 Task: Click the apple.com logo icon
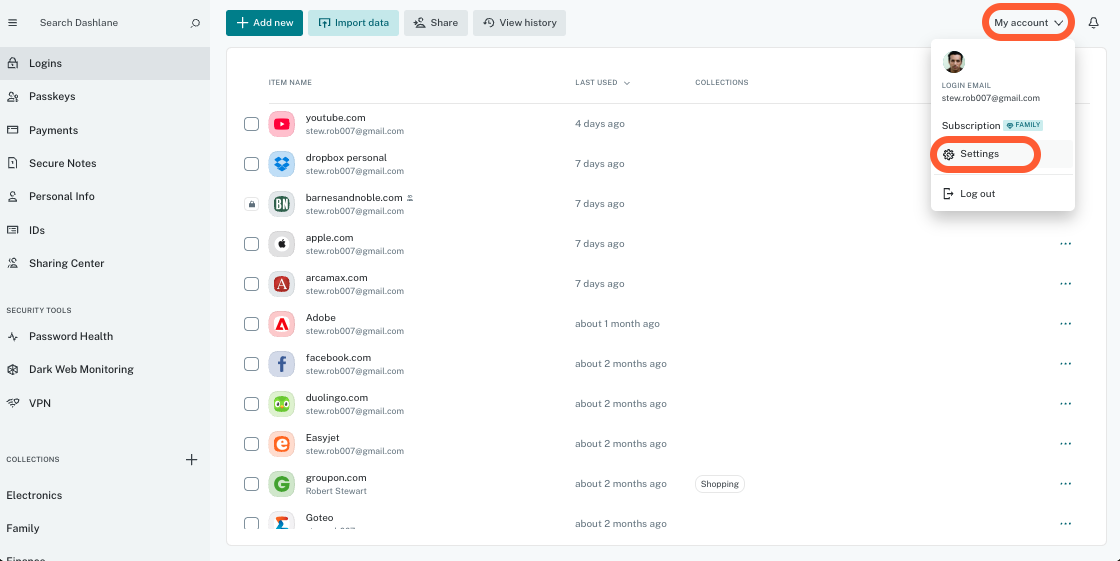(281, 244)
